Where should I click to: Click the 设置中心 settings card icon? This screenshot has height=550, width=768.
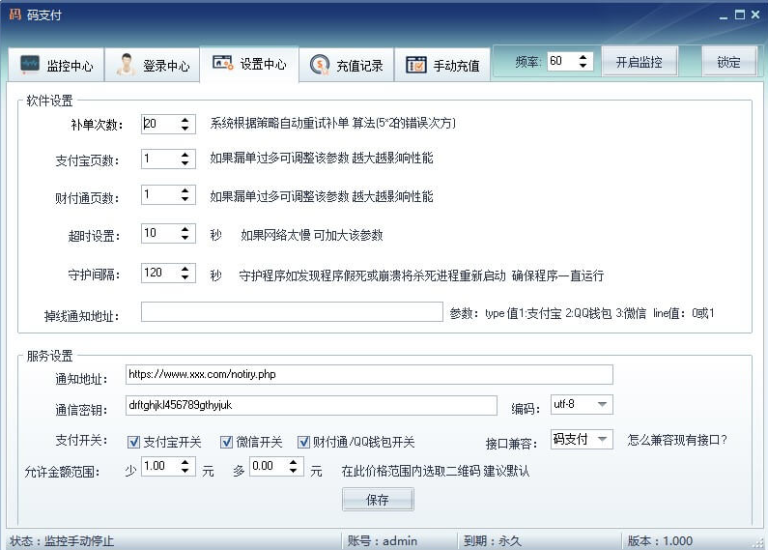point(222,64)
